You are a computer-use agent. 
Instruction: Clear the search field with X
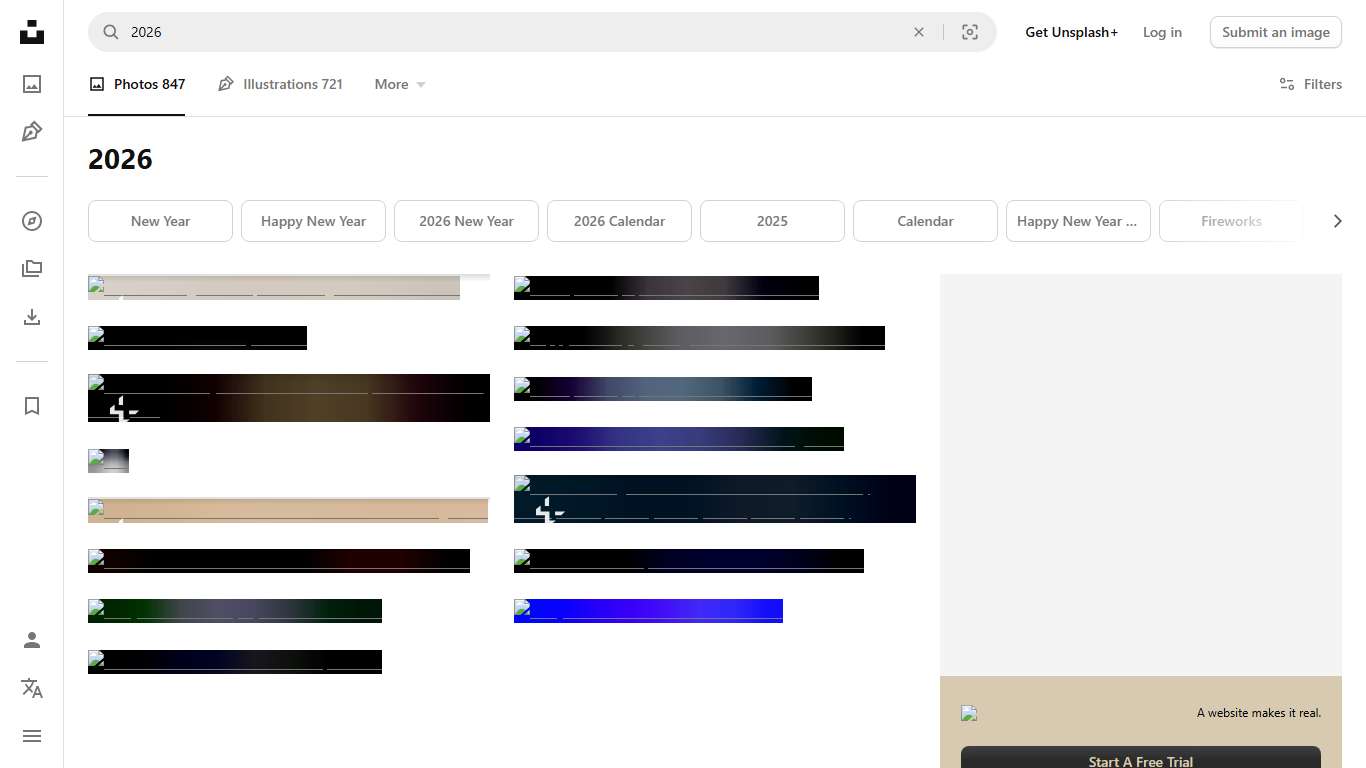pos(918,32)
